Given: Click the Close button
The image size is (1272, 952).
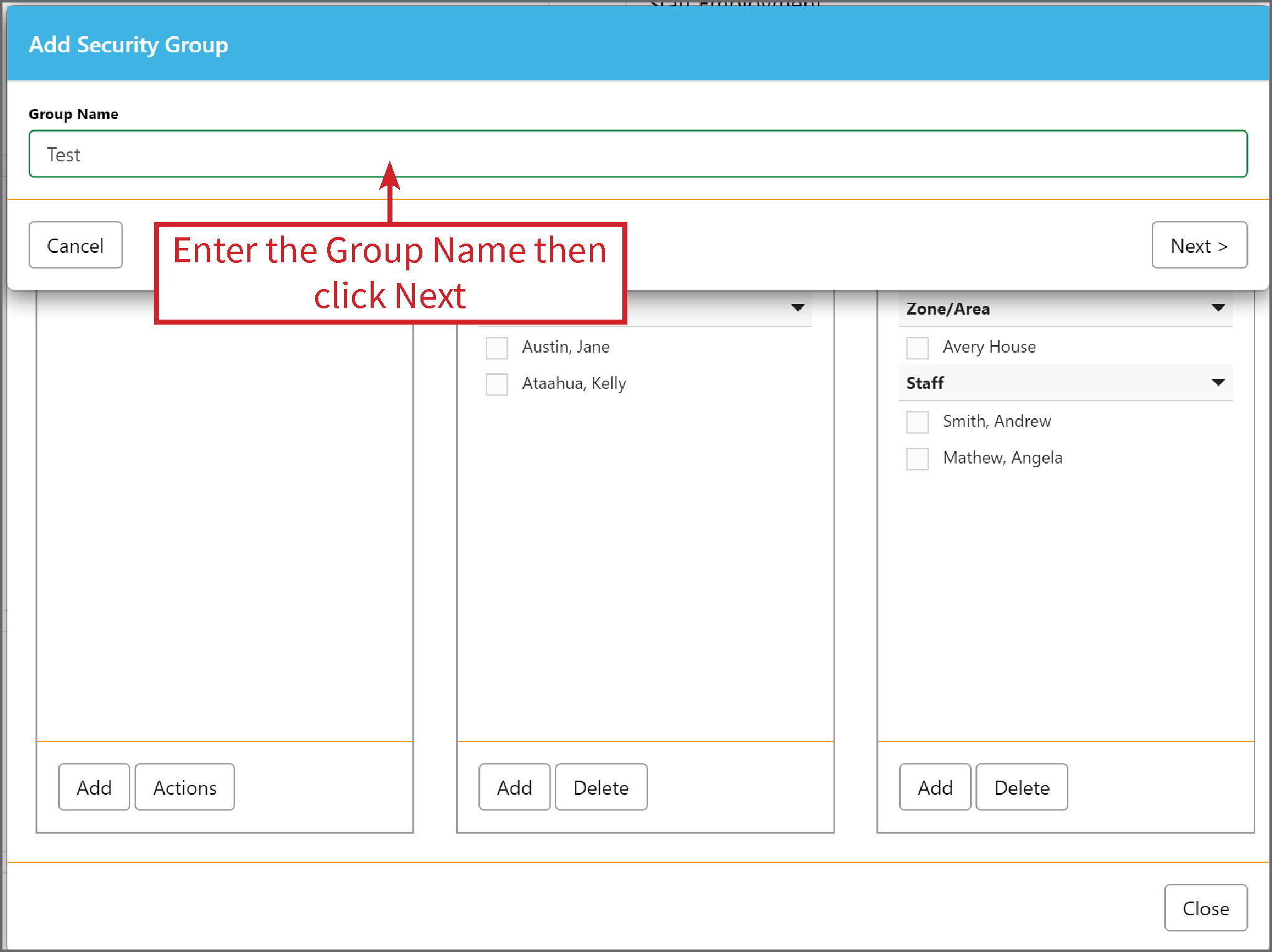Looking at the screenshot, I should 1205,908.
